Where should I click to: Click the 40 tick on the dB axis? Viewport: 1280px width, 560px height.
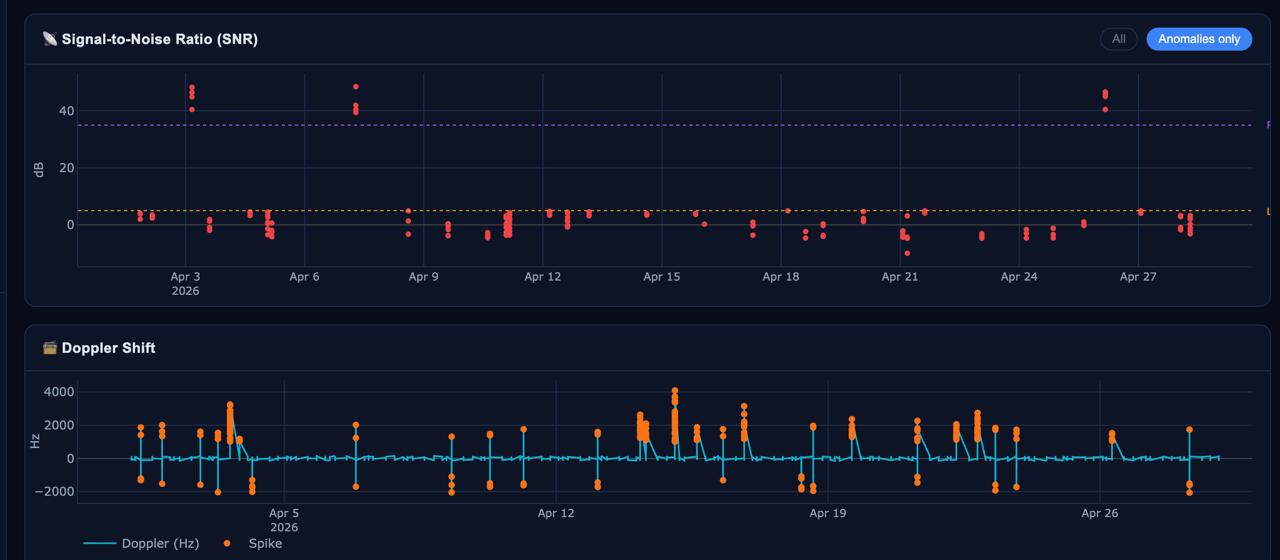pos(66,111)
